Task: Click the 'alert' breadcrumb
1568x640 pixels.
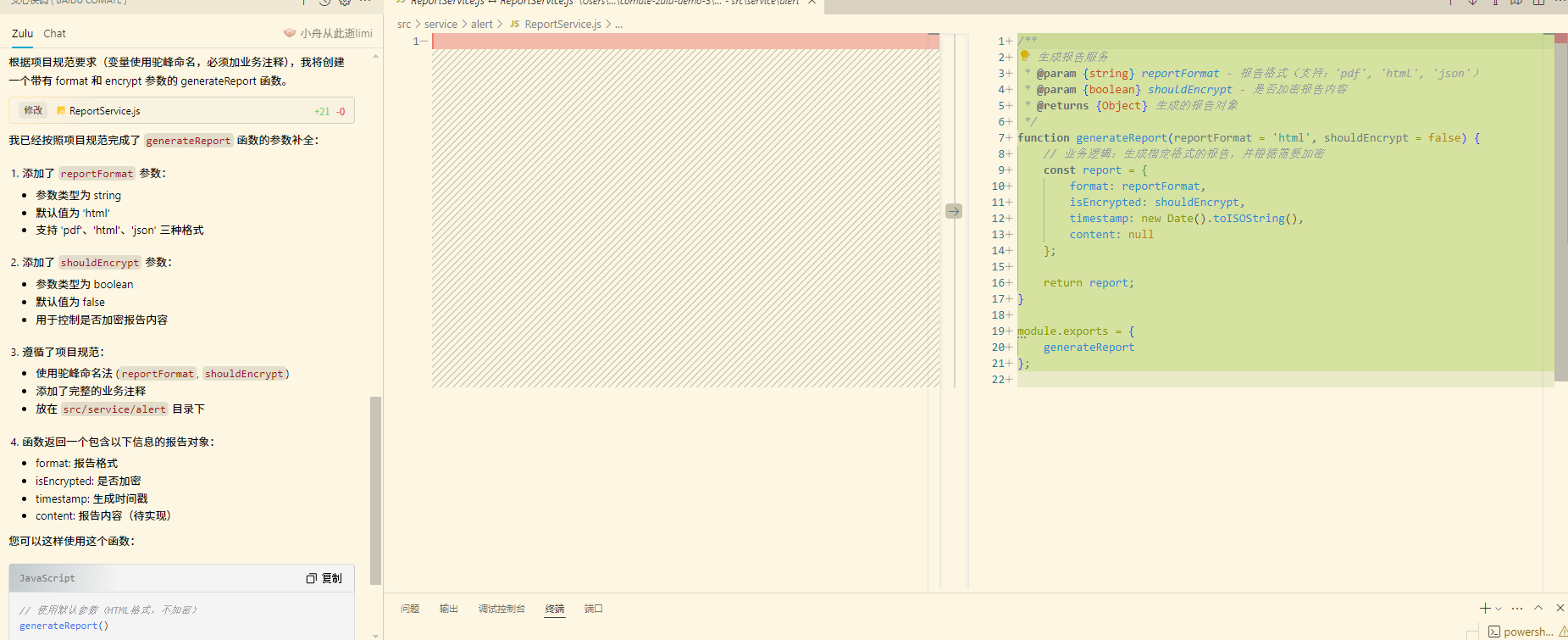Action: click(482, 25)
